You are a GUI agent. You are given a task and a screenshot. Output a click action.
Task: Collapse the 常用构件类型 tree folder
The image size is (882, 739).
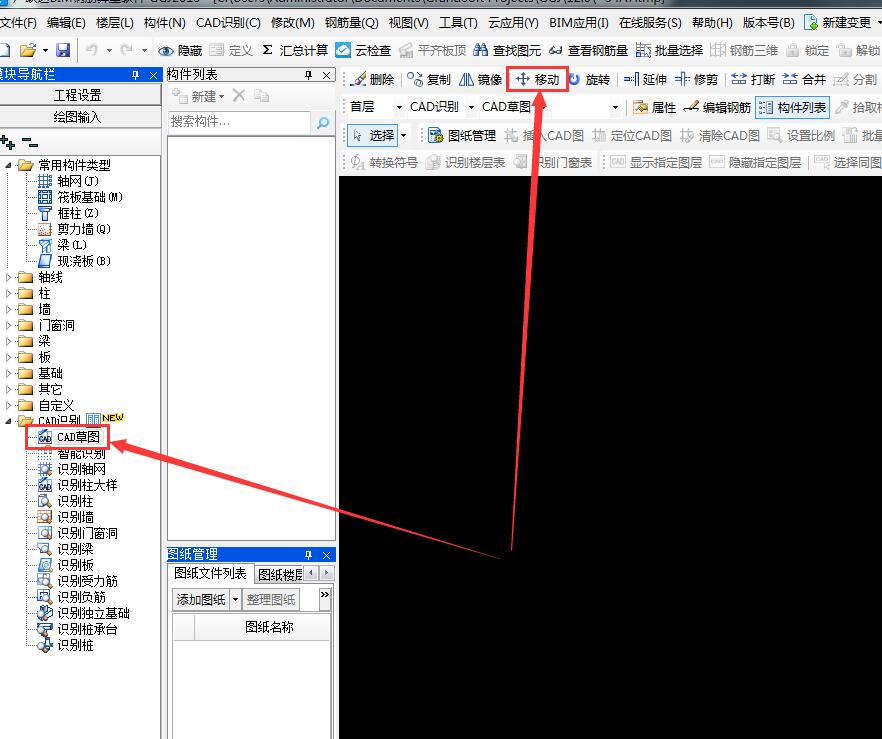click(8, 165)
